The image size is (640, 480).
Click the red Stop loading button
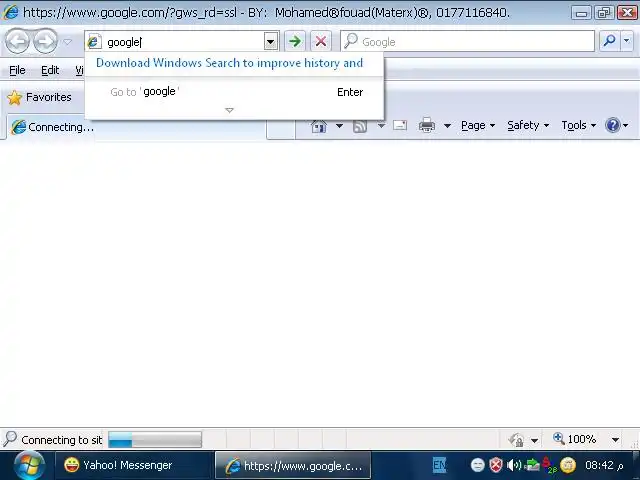[x=321, y=41]
